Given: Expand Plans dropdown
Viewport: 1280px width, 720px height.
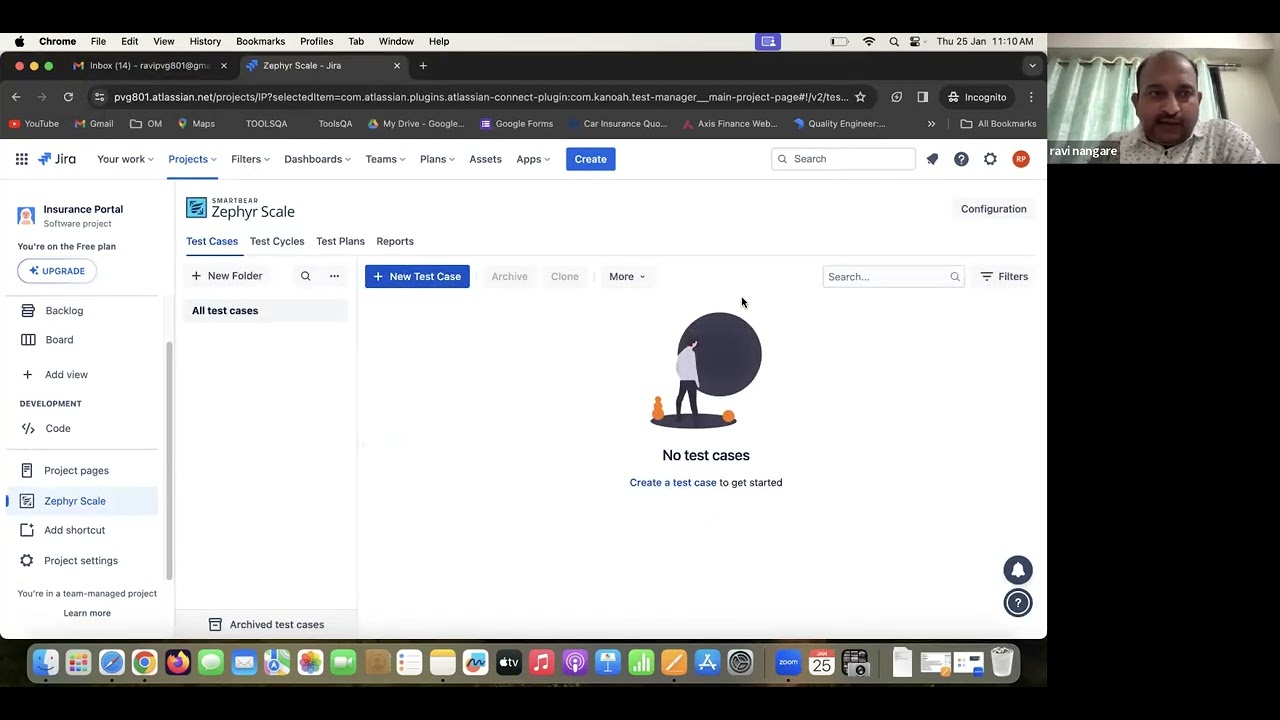Looking at the screenshot, I should pos(437,159).
